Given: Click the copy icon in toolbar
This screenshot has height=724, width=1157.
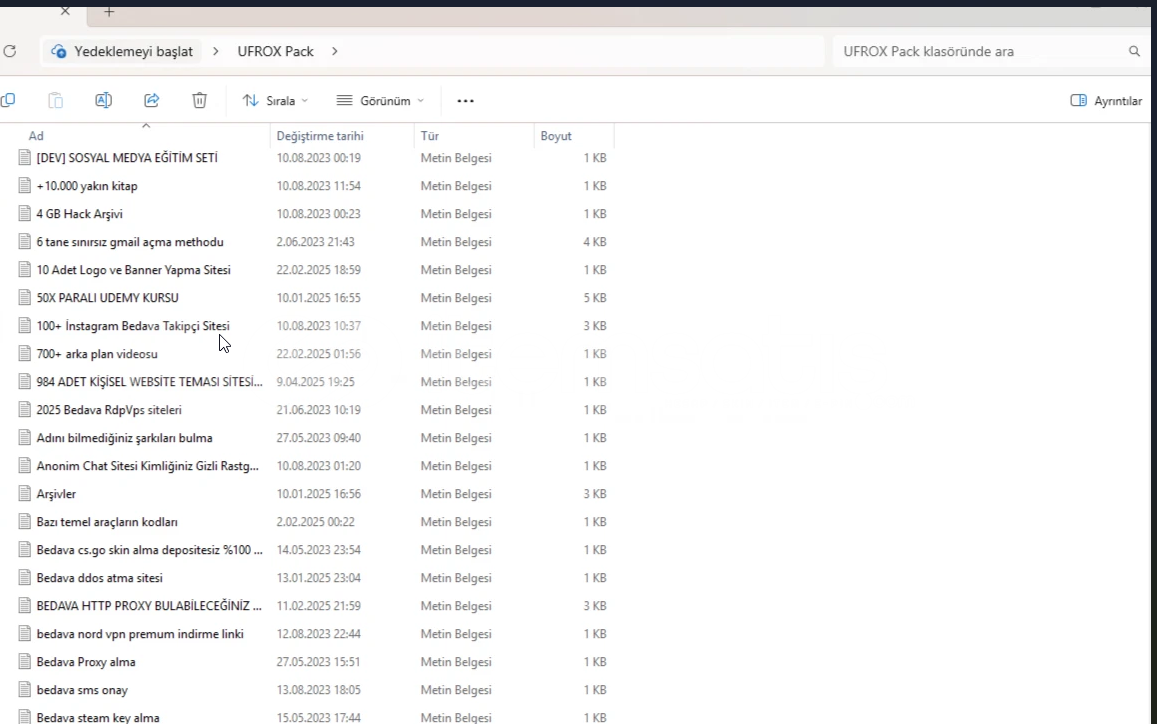Looking at the screenshot, I should pyautogui.click(x=8, y=100).
